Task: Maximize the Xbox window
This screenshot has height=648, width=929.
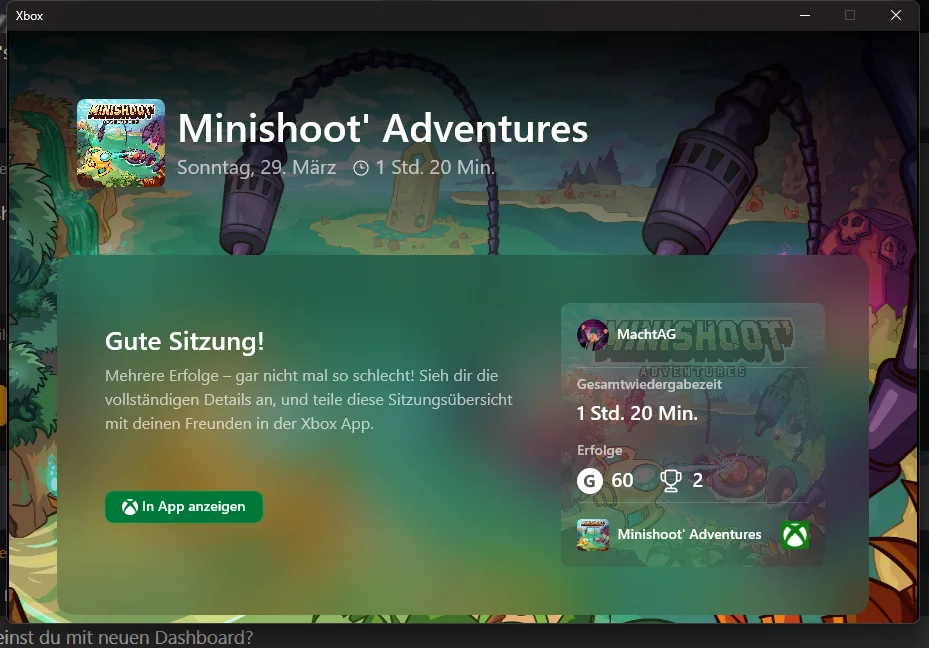Action: (x=850, y=15)
